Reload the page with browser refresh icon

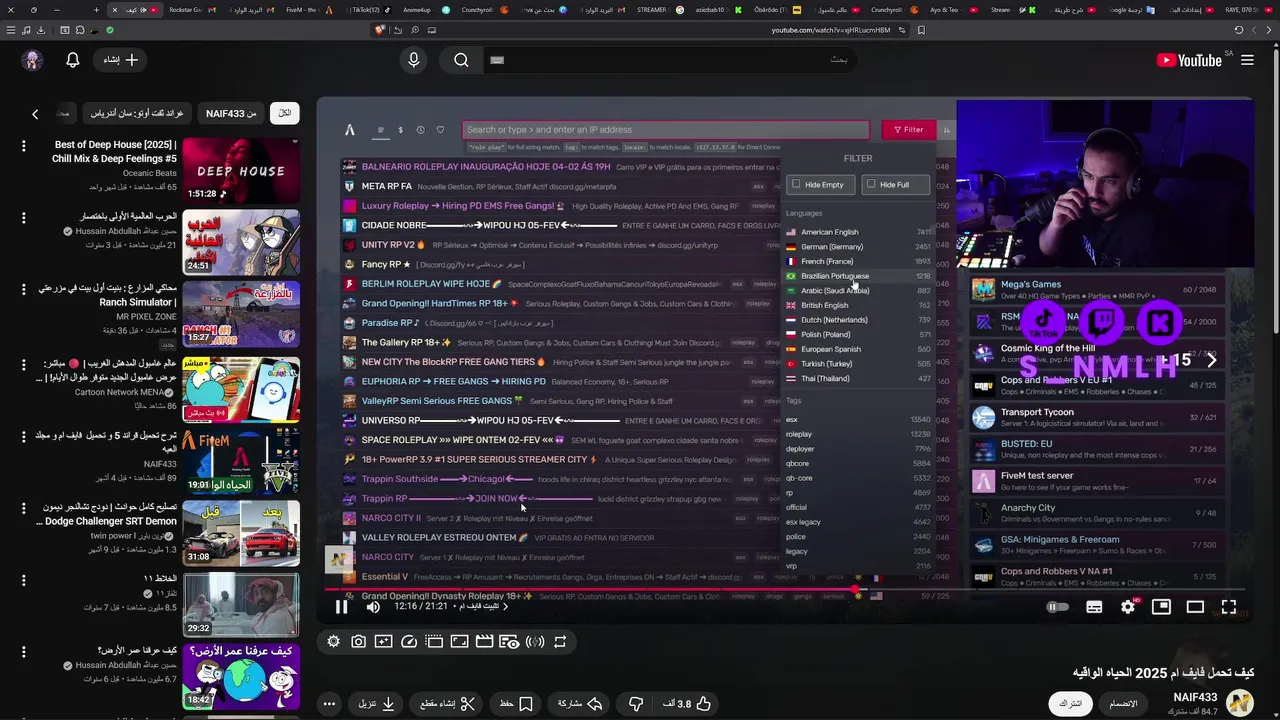click(x=1238, y=30)
